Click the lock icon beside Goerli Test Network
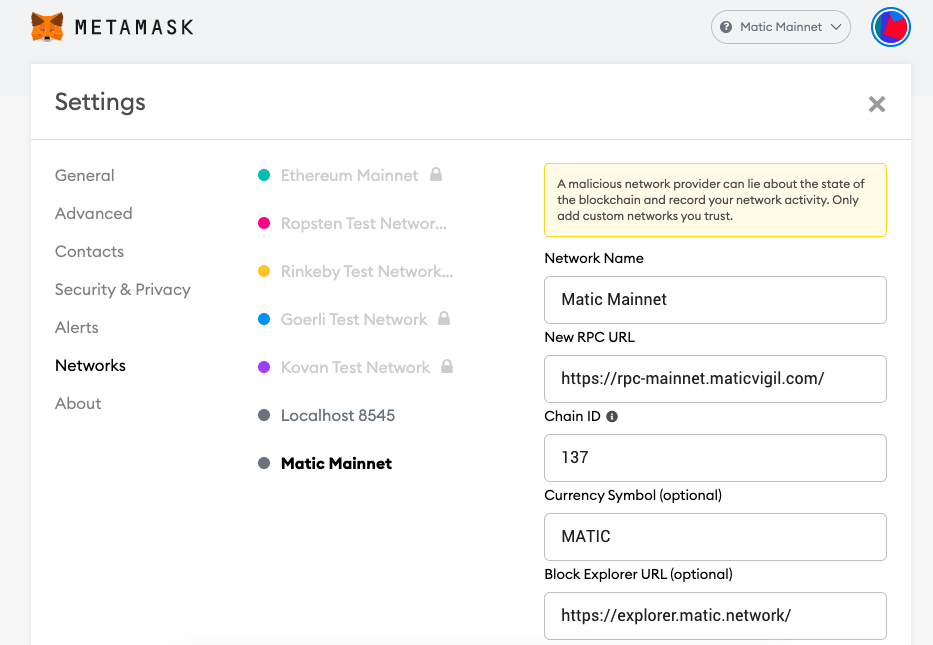This screenshot has height=645, width=933. coord(444,318)
